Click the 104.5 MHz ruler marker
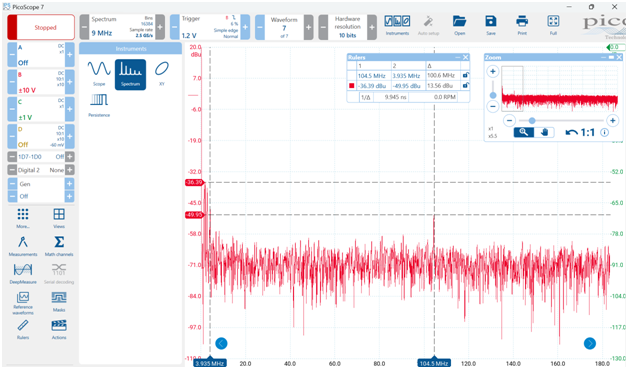 (434, 363)
